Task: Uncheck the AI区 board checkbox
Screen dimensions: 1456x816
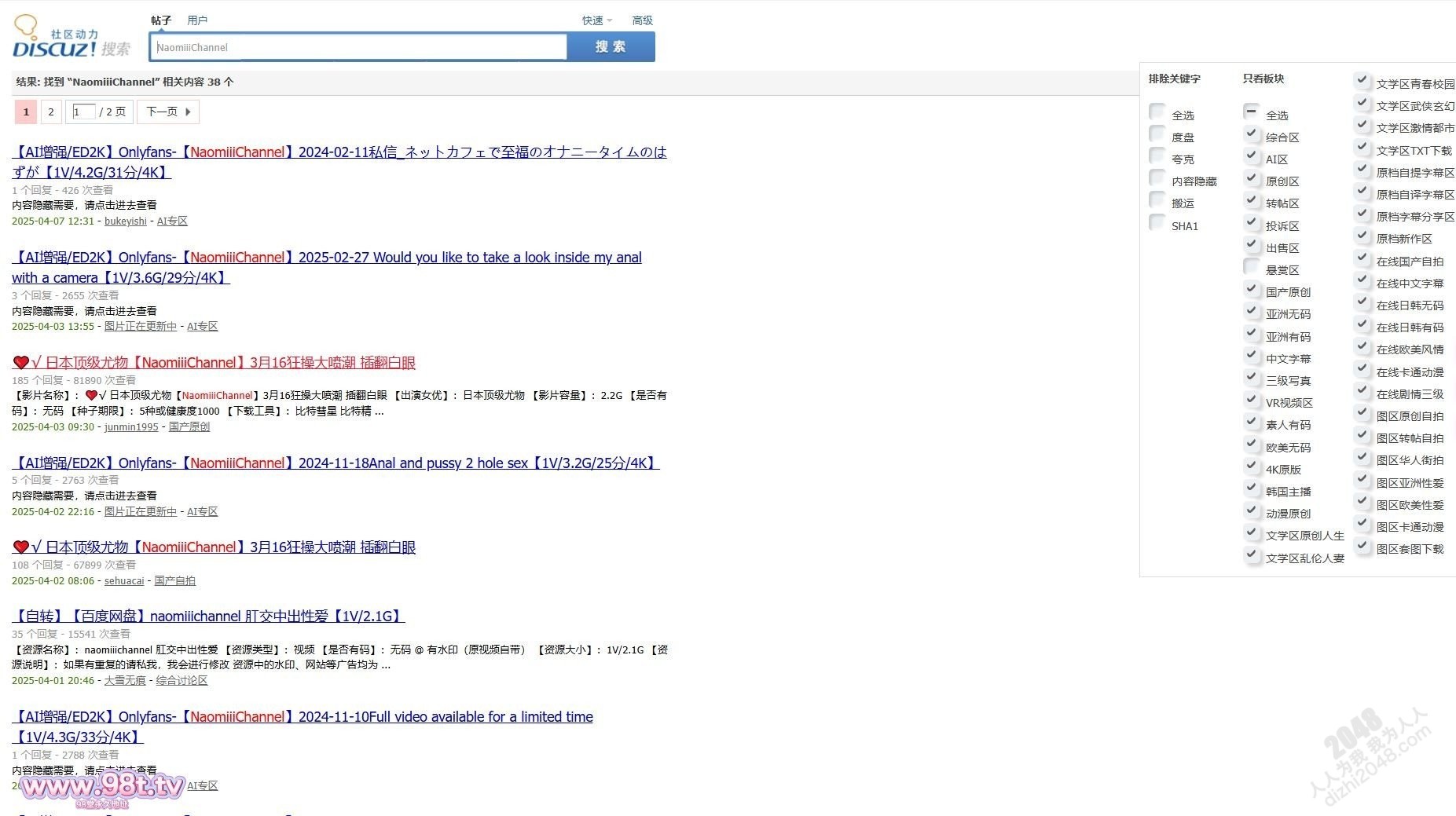Action: pos(1252,156)
